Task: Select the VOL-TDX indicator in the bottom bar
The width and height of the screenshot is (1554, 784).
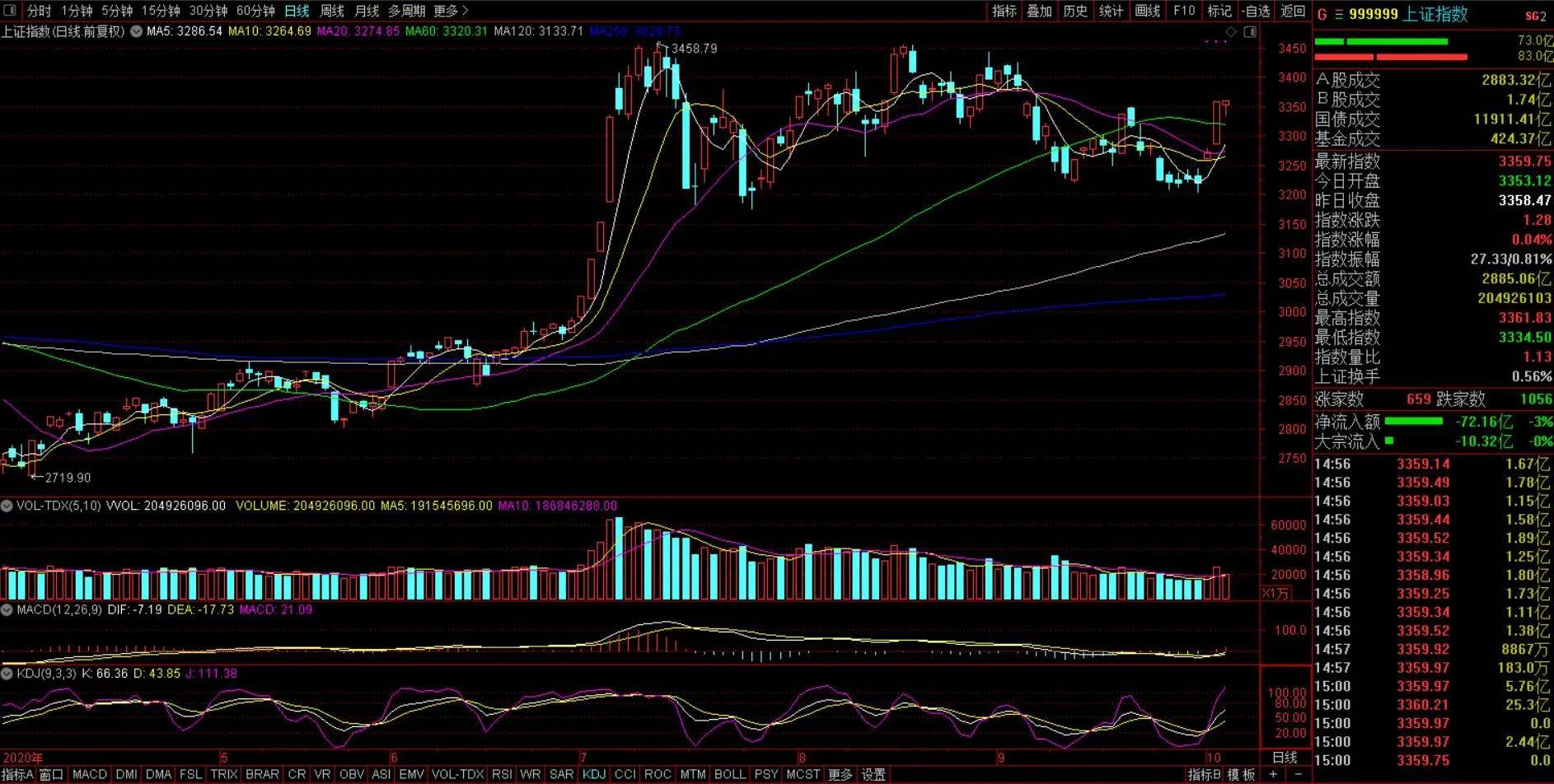Action: (x=457, y=775)
